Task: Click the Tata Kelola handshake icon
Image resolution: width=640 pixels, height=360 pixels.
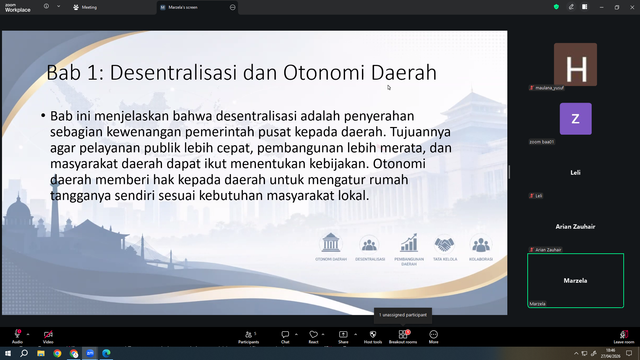Action: pyautogui.click(x=444, y=244)
